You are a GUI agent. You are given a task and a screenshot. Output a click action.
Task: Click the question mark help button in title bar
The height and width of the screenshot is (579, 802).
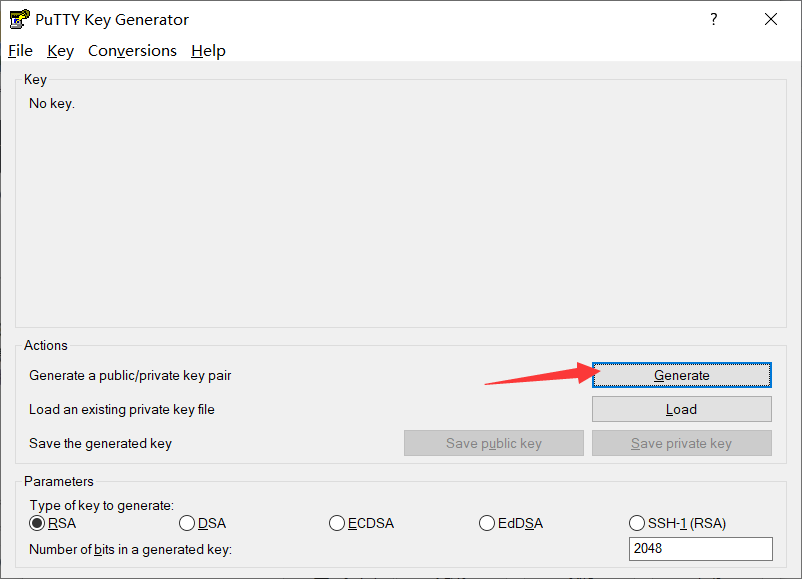tap(714, 19)
